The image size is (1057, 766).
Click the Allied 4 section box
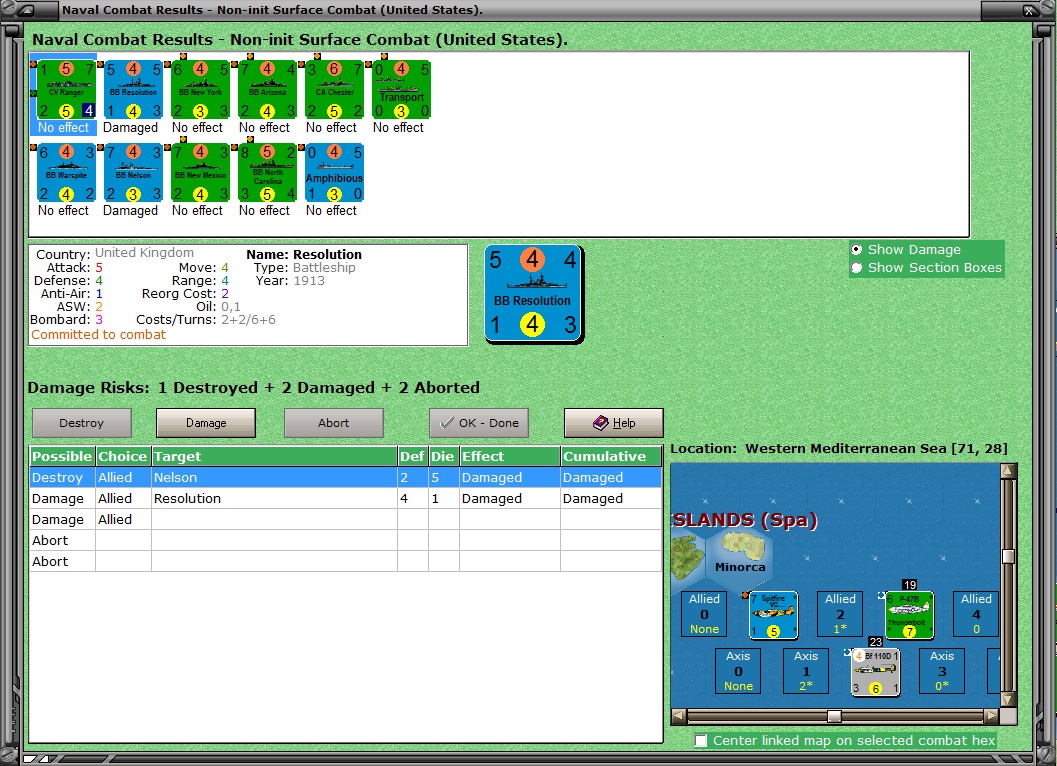975,614
